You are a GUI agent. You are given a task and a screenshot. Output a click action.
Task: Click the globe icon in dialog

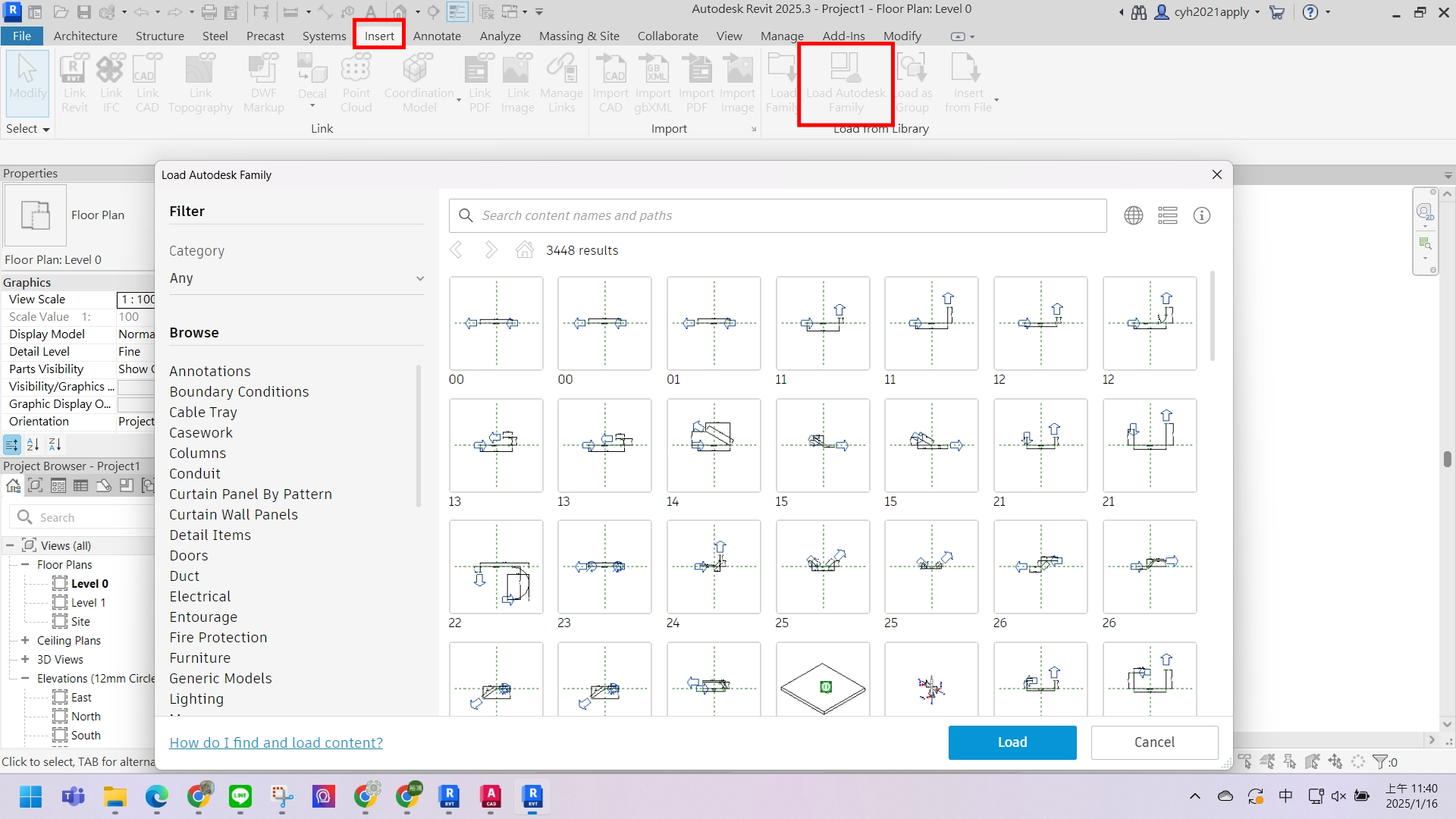click(x=1134, y=215)
